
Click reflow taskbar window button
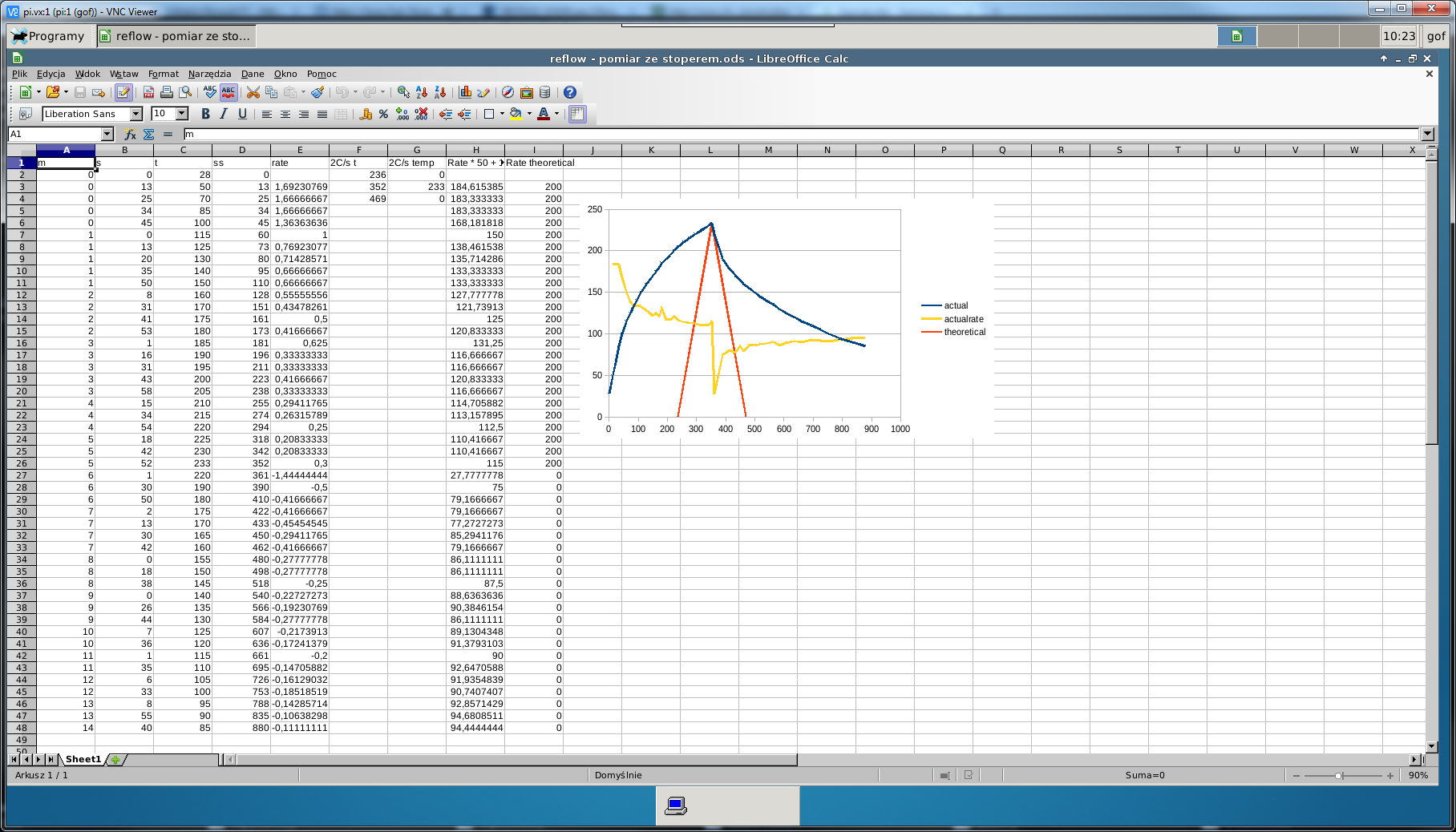tap(176, 36)
